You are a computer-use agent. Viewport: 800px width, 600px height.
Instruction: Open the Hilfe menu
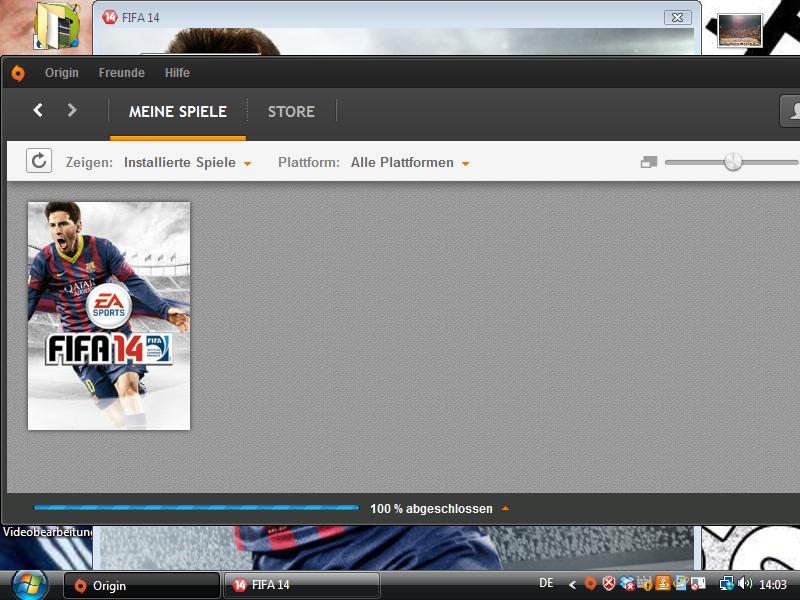(177, 73)
